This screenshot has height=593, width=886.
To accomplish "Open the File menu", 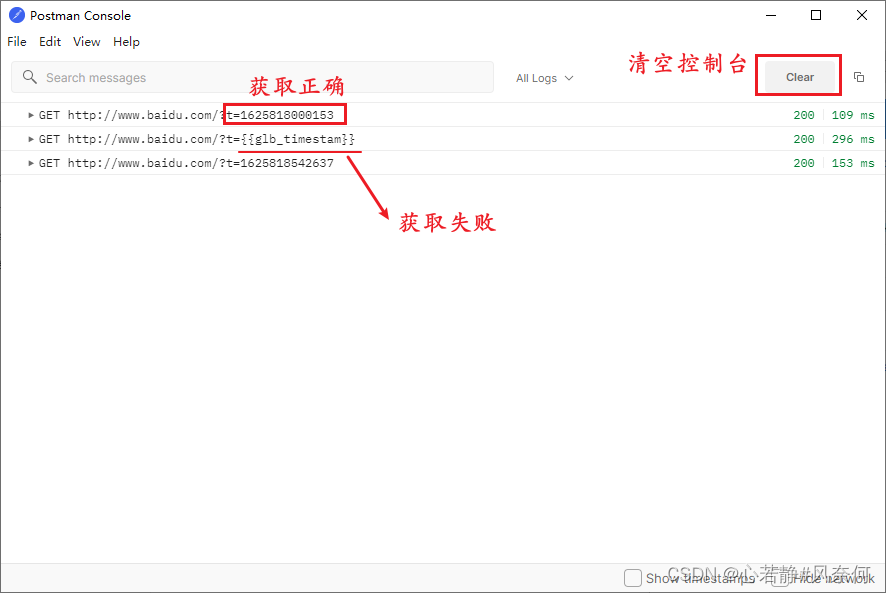I will pyautogui.click(x=17, y=42).
